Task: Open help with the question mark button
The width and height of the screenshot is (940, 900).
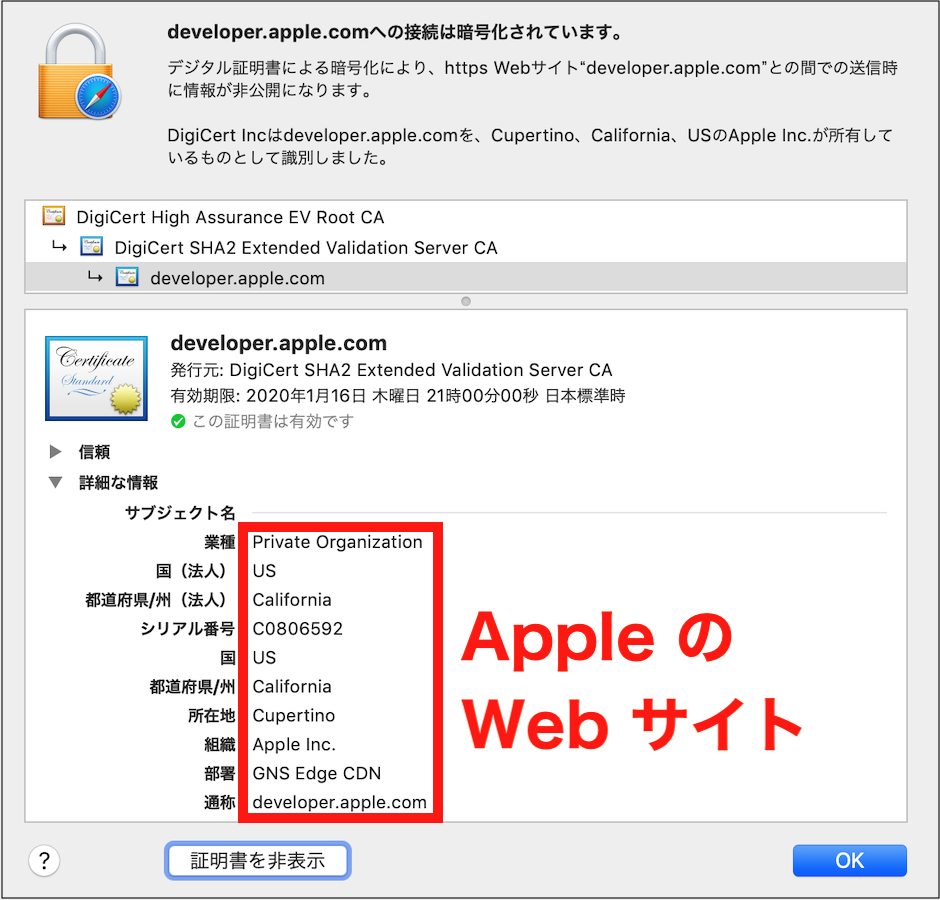Action: [44, 861]
